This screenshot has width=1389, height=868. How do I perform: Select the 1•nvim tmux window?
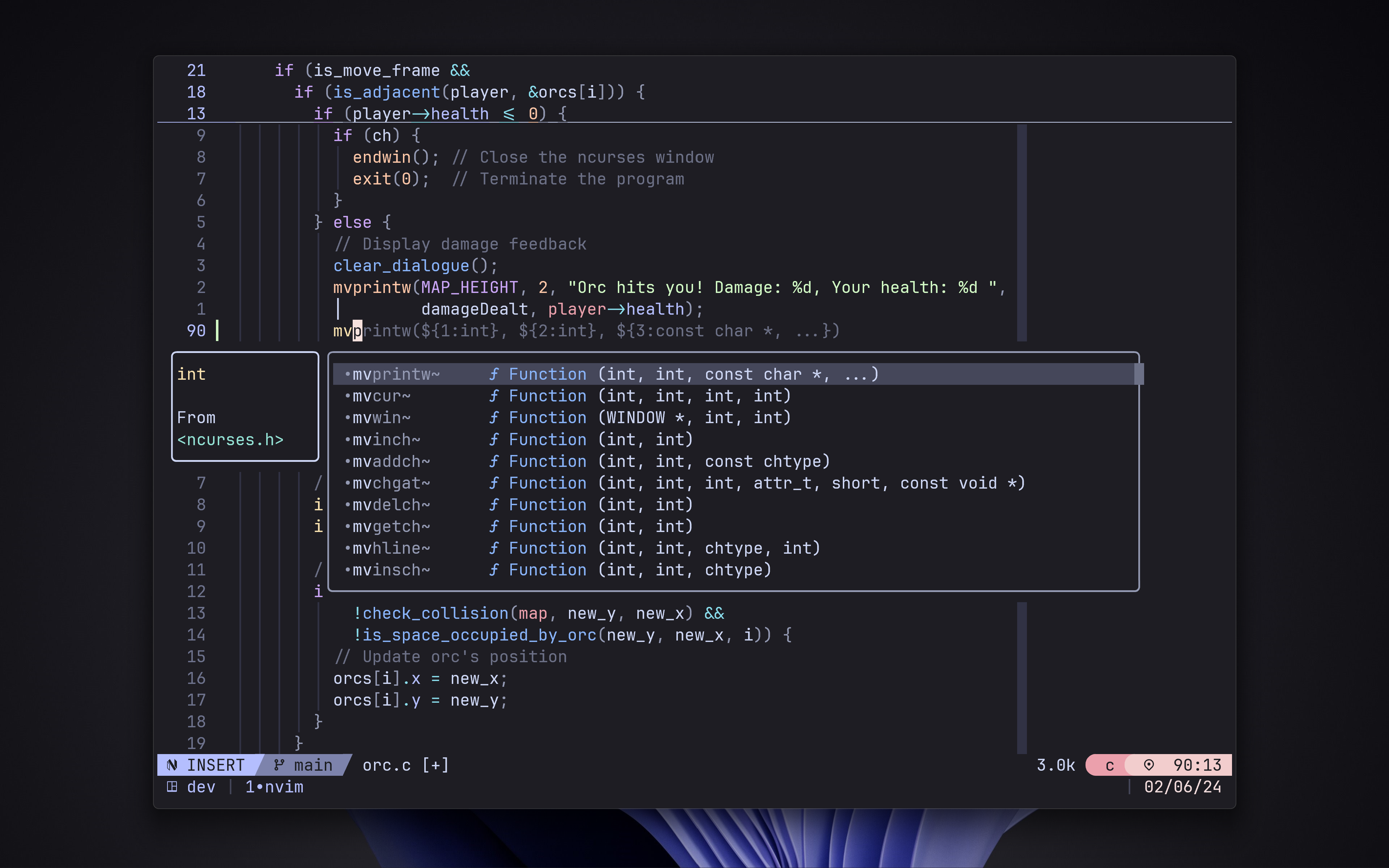[274, 787]
